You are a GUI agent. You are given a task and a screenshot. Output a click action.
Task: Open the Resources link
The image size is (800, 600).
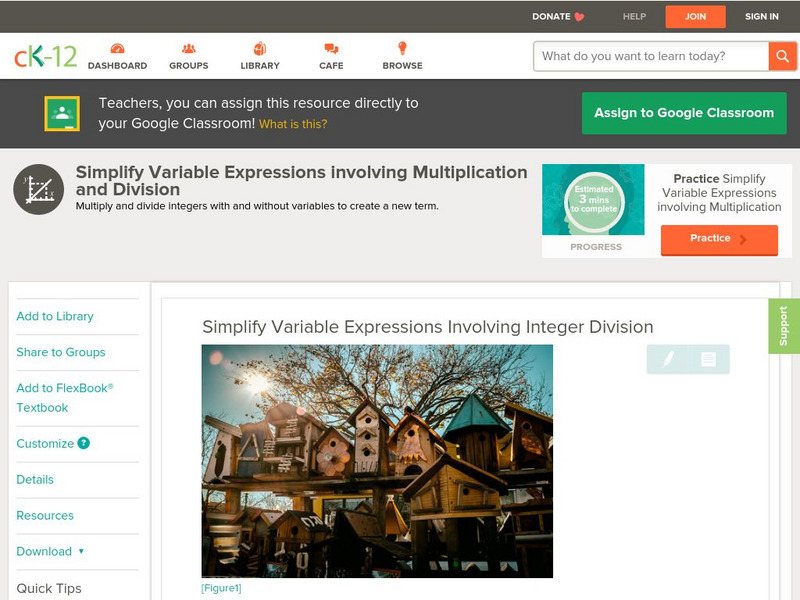point(45,515)
